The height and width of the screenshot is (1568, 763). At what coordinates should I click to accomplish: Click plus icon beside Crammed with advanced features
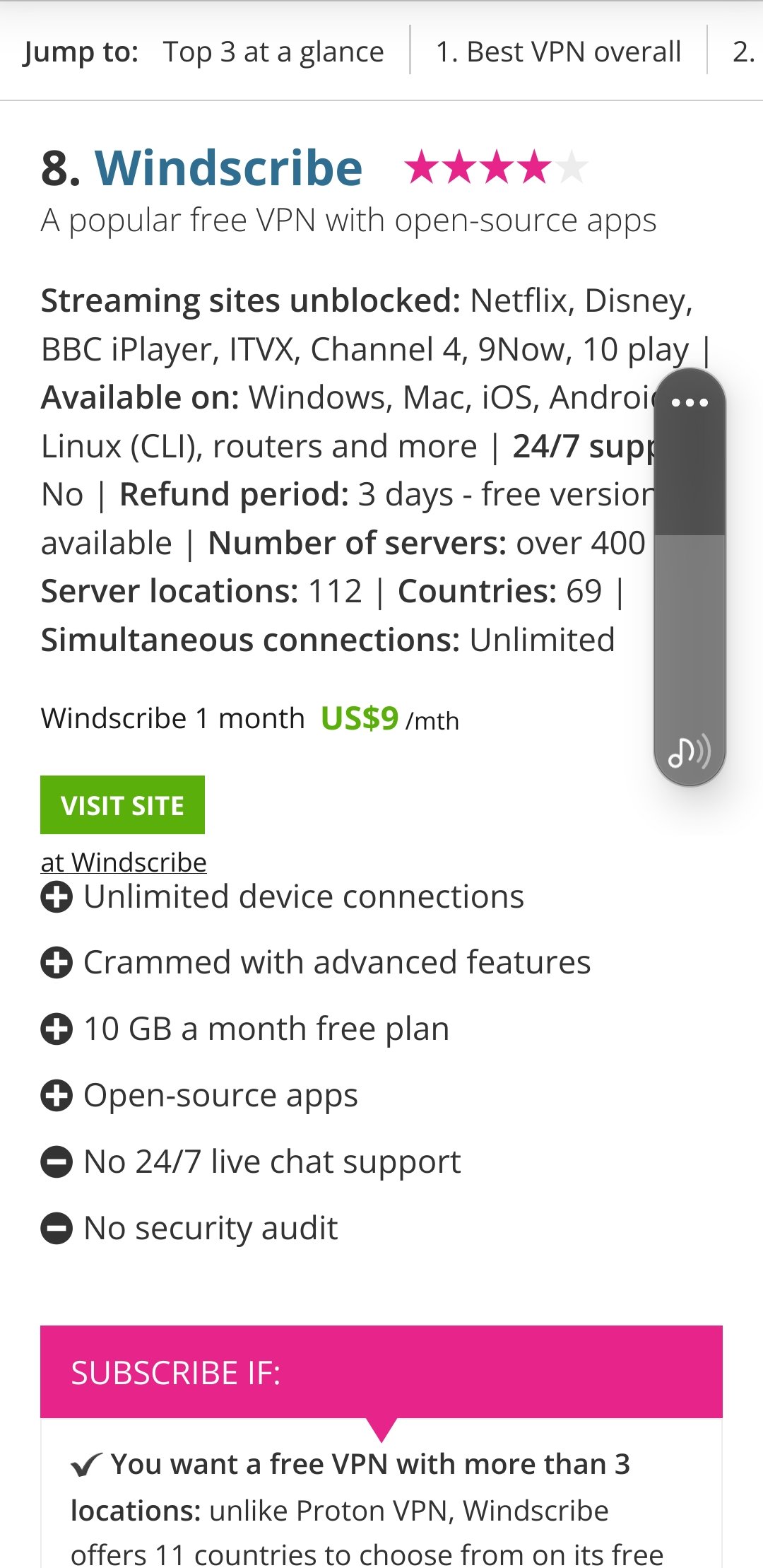pyautogui.click(x=57, y=963)
